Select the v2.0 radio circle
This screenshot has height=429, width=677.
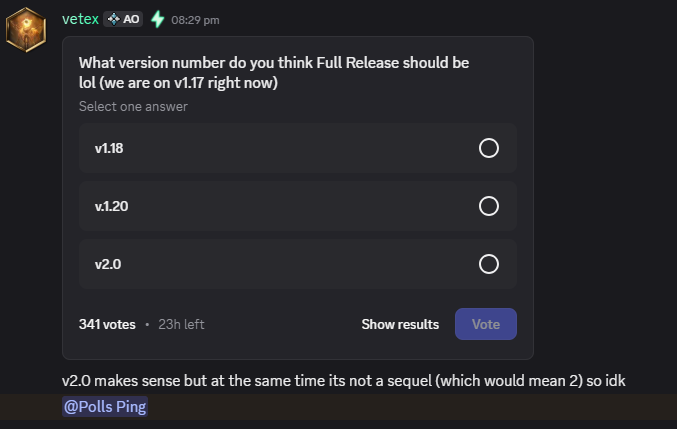click(489, 264)
